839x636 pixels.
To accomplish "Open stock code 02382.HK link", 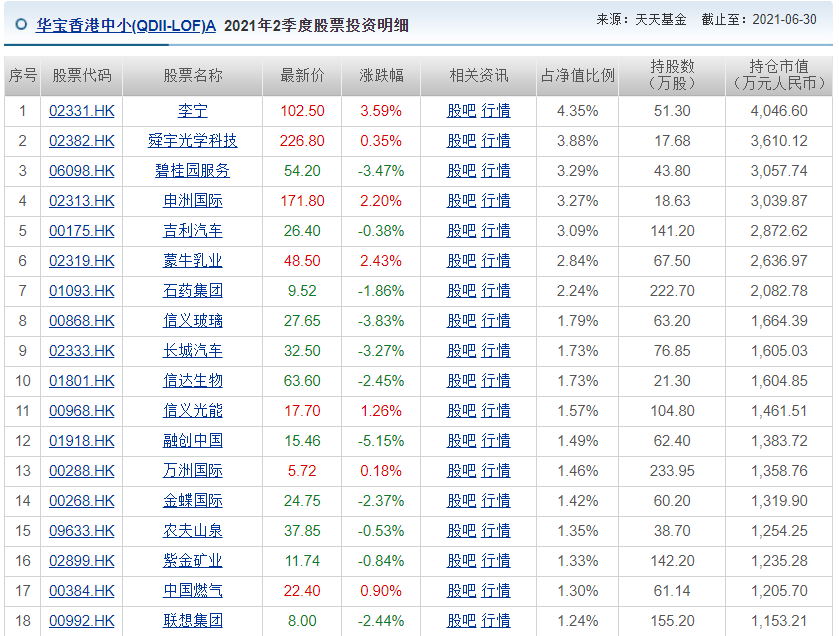I will 82,141.
